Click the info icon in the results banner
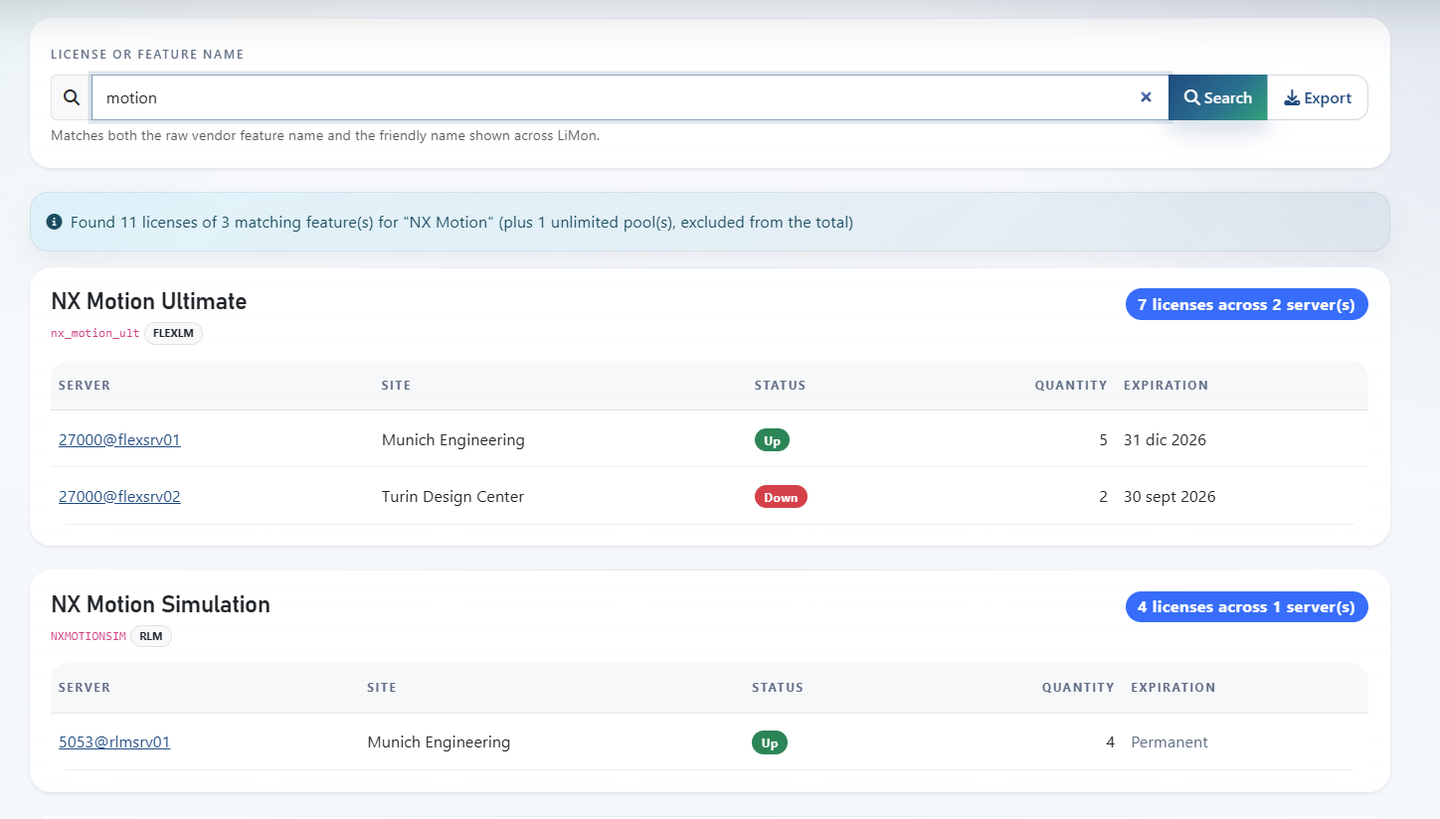Screen dimensions: 1440x819 (x=54, y=222)
